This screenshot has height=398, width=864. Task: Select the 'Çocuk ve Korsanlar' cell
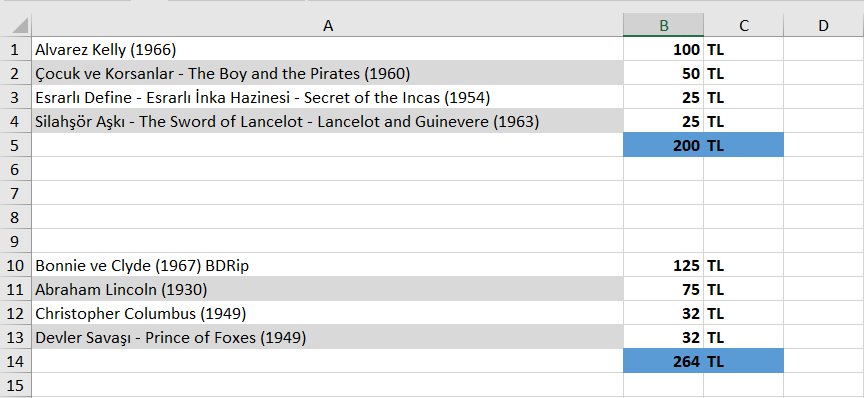pyautogui.click(x=328, y=73)
